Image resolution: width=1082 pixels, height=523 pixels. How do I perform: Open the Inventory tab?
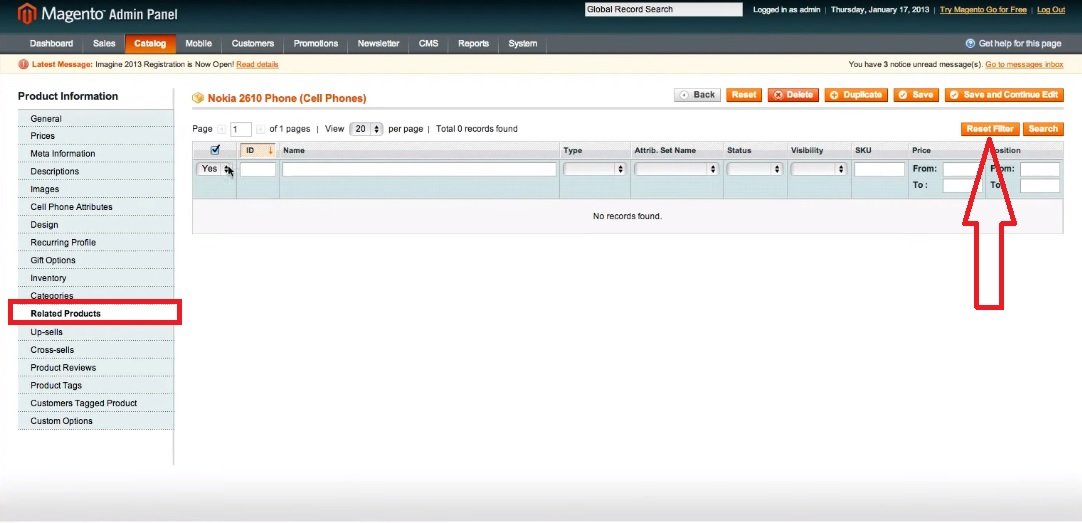(96, 278)
